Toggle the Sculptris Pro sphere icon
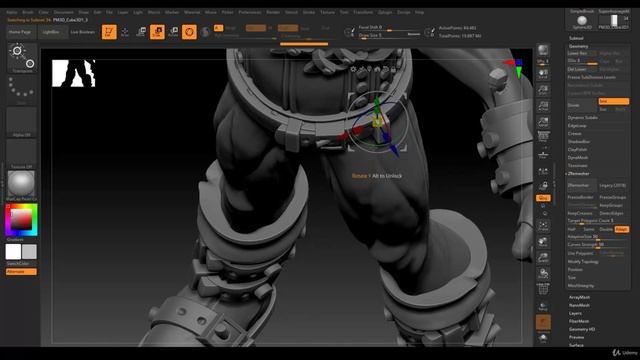The width and height of the screenshot is (640, 360). [x=205, y=32]
